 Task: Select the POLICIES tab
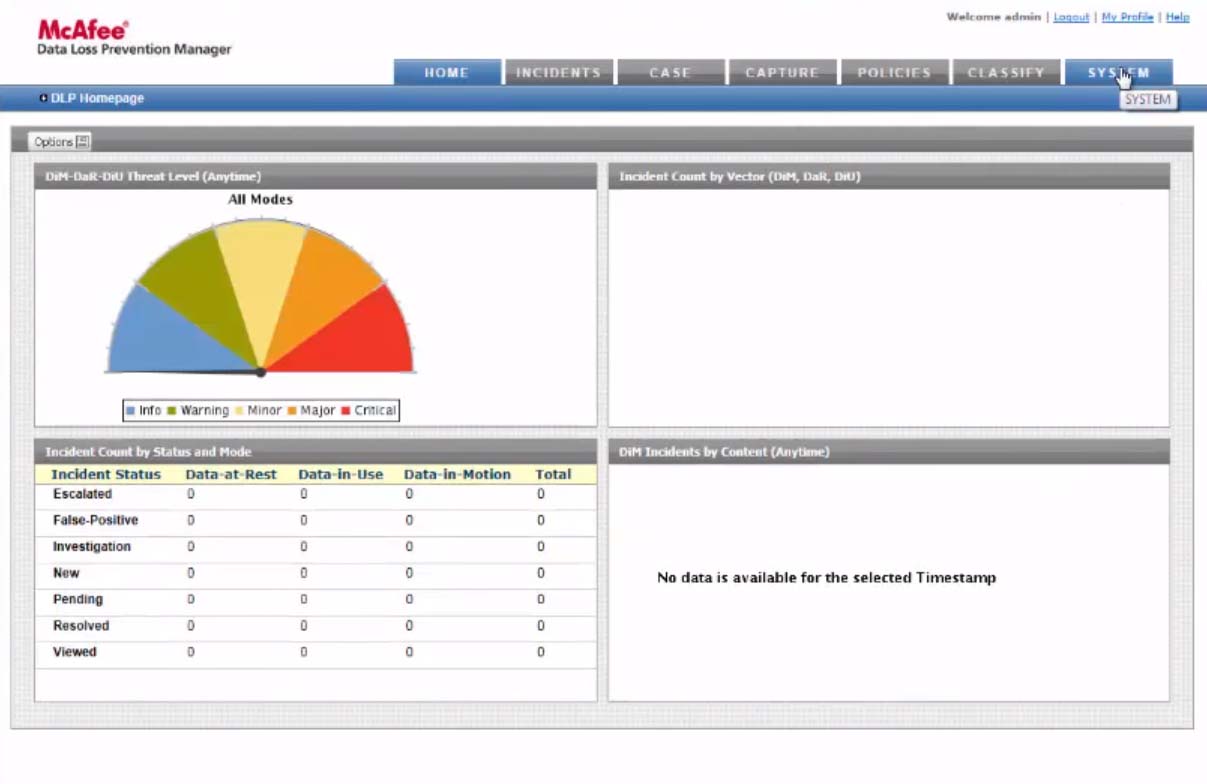pos(894,72)
